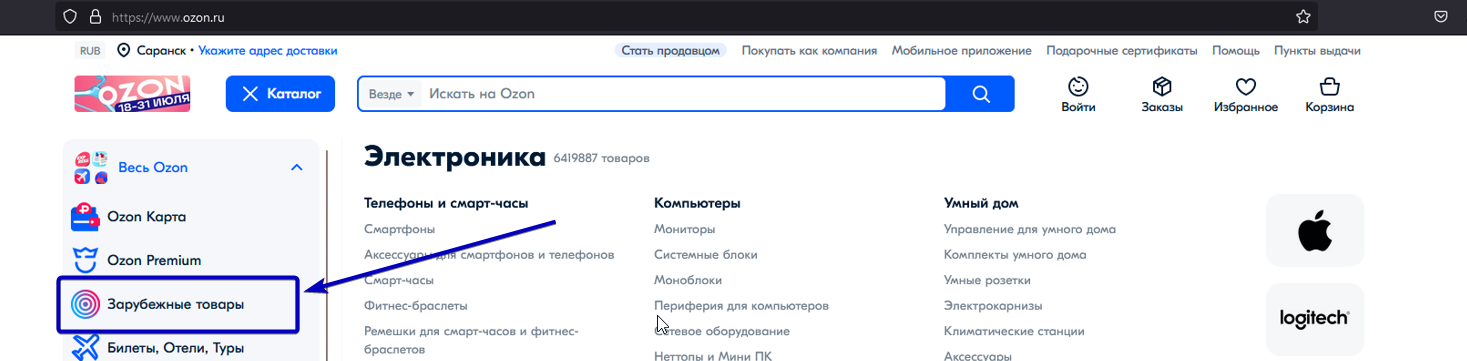Click the shield tracking protection icon

pyautogui.click(x=70, y=16)
